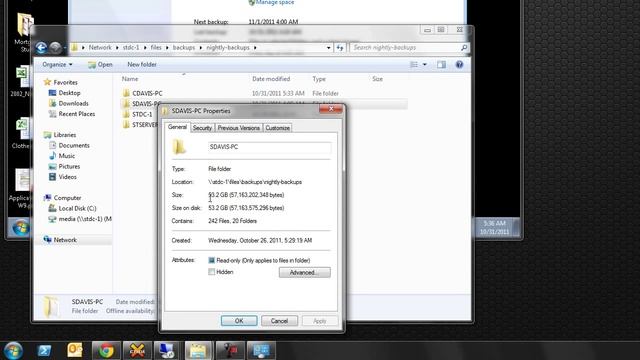Go forward with the Explorer forward arrow

pos(56,48)
